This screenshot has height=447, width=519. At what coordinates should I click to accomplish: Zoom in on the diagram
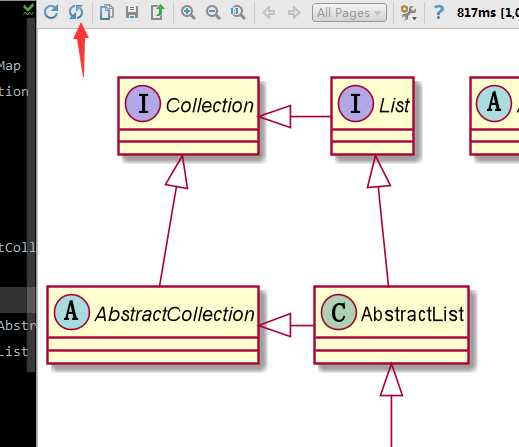(x=188, y=12)
